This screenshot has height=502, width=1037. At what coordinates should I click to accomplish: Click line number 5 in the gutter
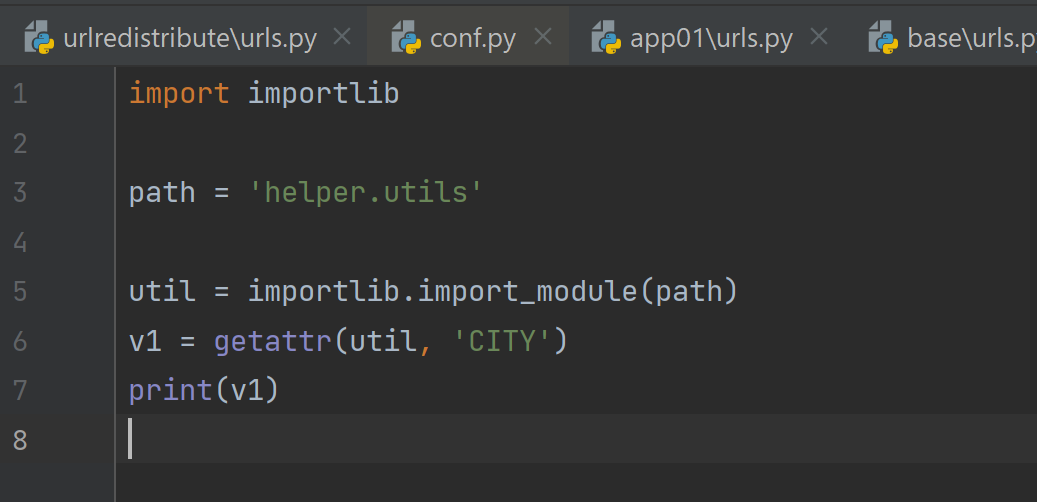point(21,292)
